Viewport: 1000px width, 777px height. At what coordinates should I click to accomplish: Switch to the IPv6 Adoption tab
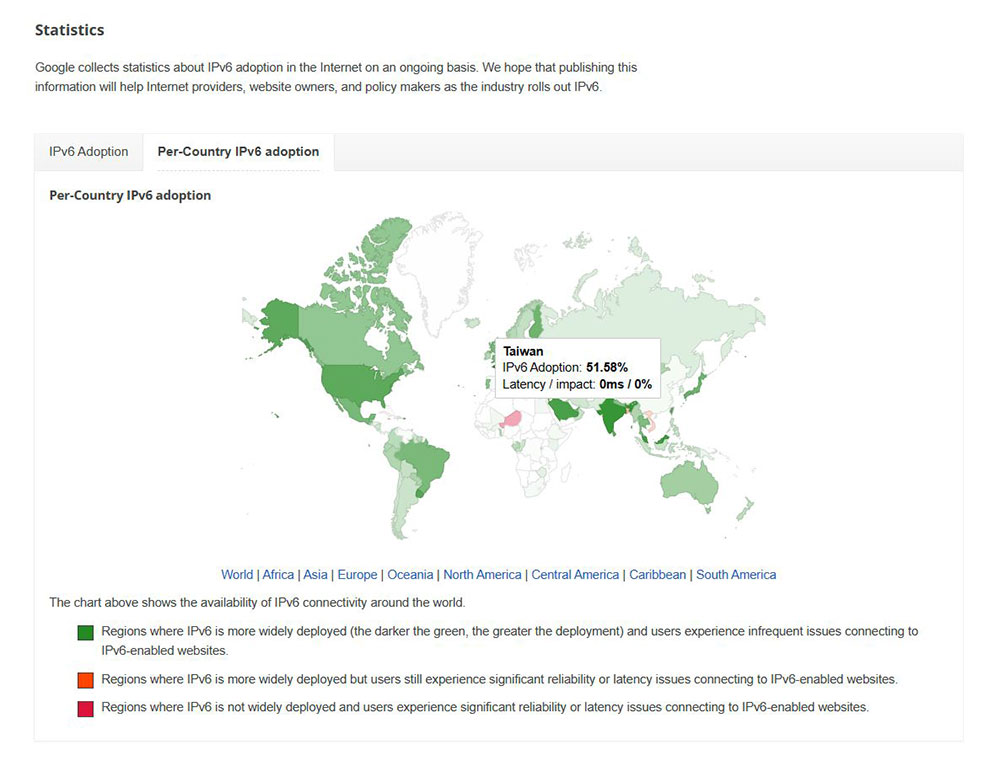point(89,152)
